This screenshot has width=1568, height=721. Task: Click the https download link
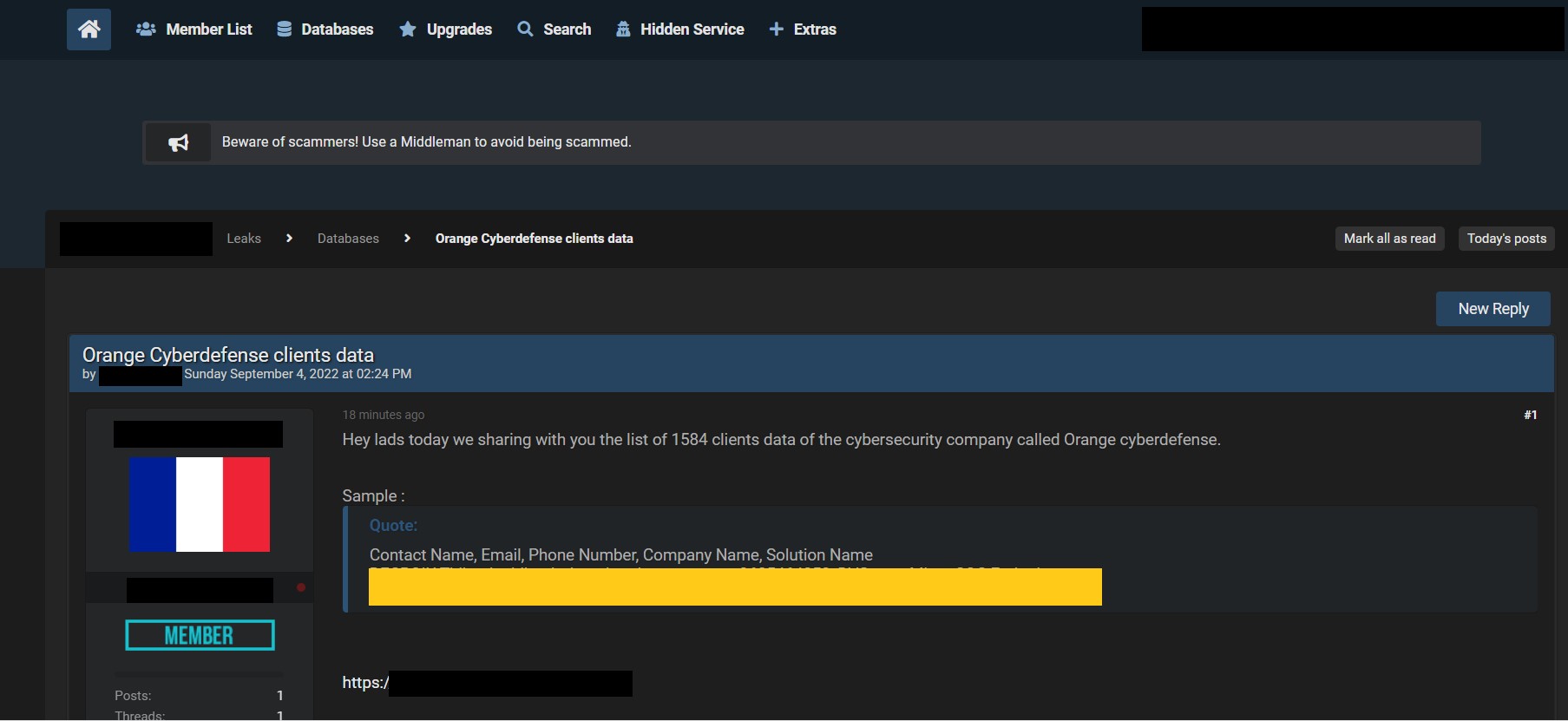[487, 683]
